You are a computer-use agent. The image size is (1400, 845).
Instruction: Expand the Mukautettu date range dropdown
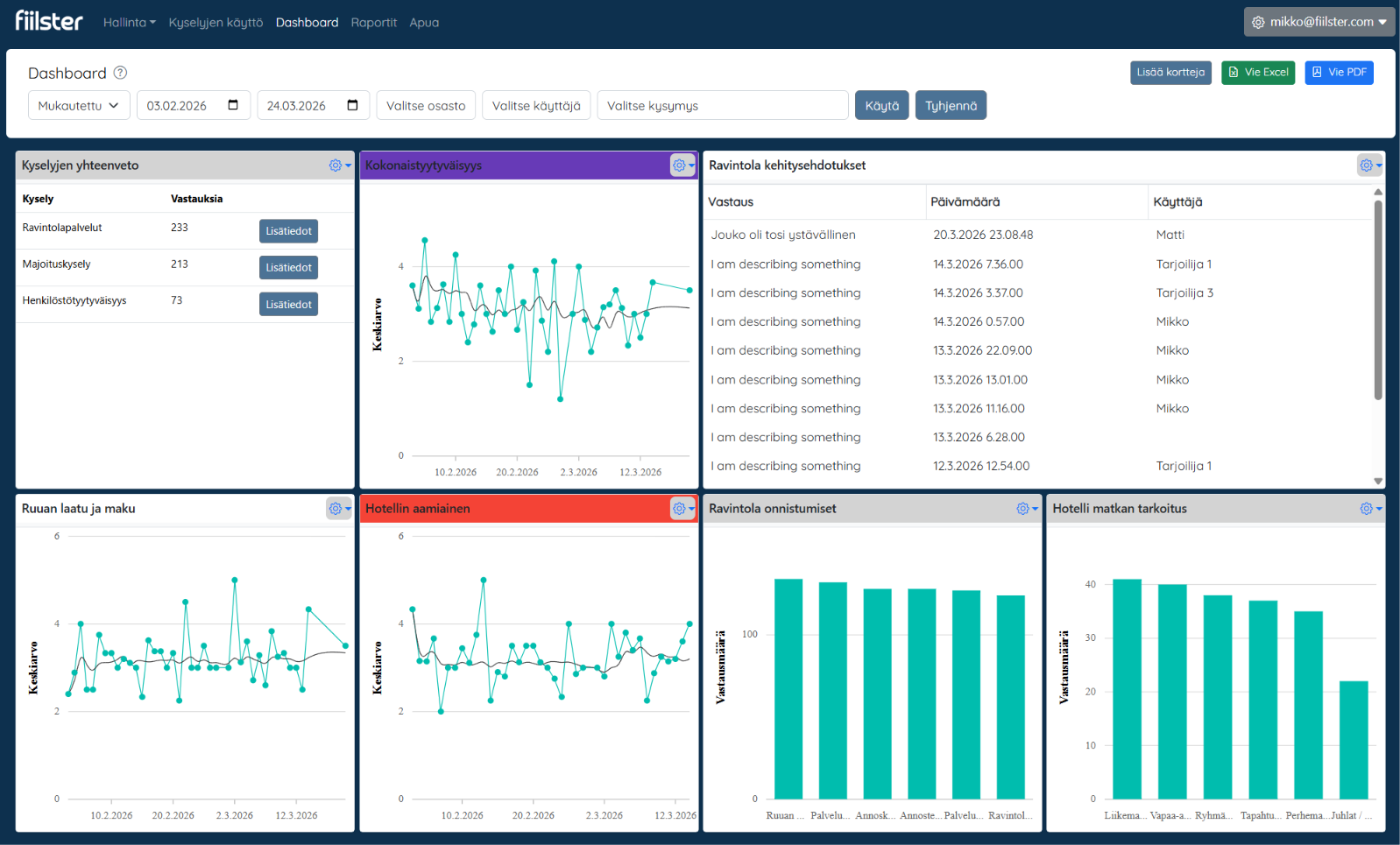click(79, 105)
